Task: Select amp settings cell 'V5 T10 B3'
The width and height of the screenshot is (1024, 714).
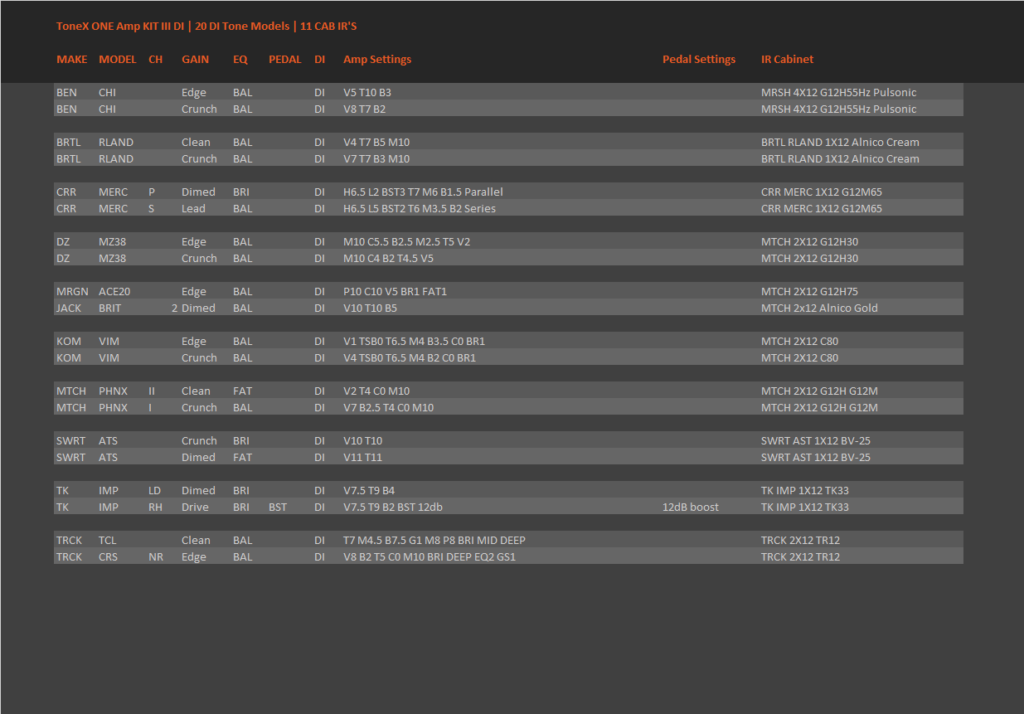Action: [367, 93]
